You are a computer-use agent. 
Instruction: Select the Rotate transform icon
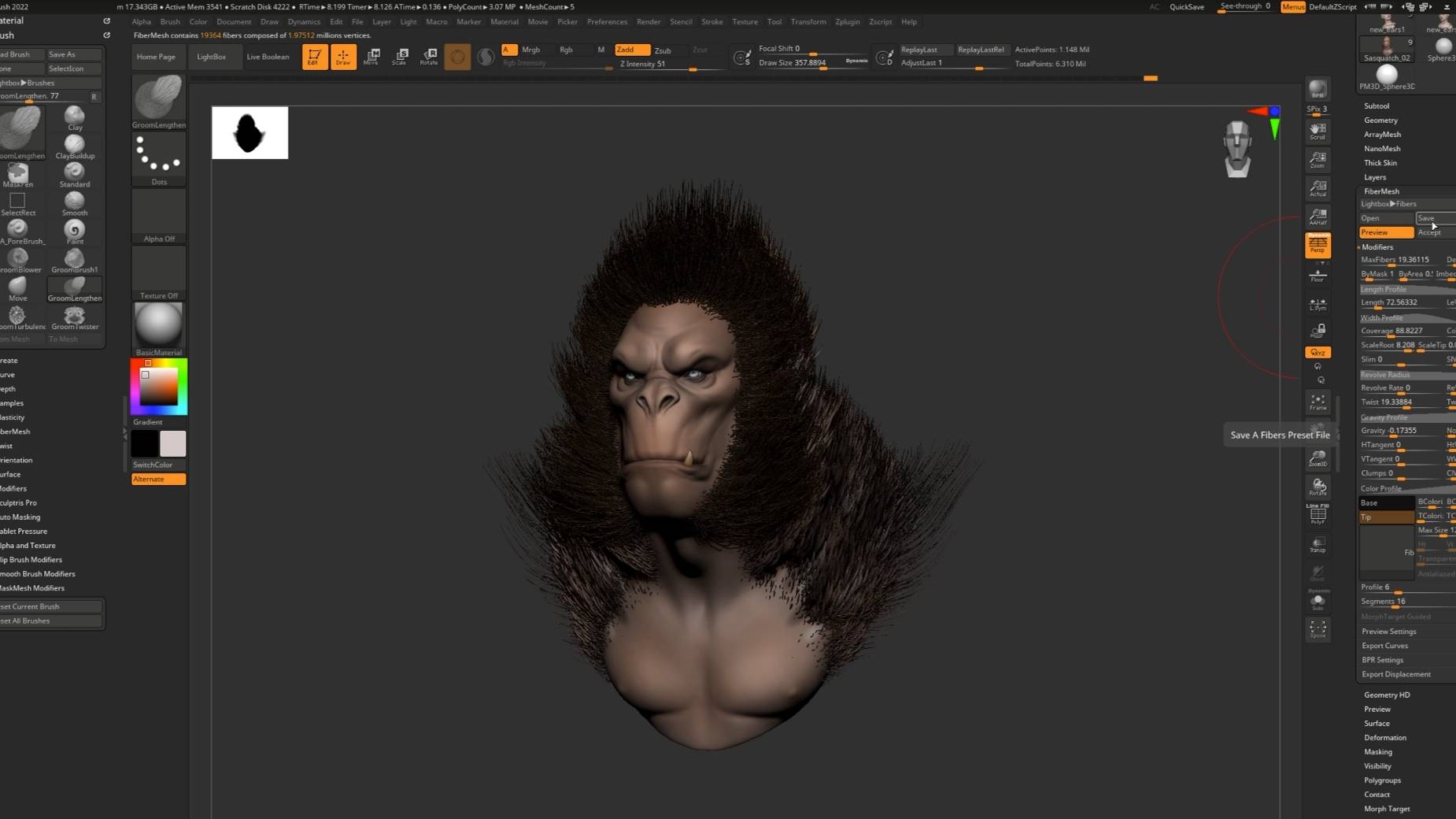tap(429, 57)
